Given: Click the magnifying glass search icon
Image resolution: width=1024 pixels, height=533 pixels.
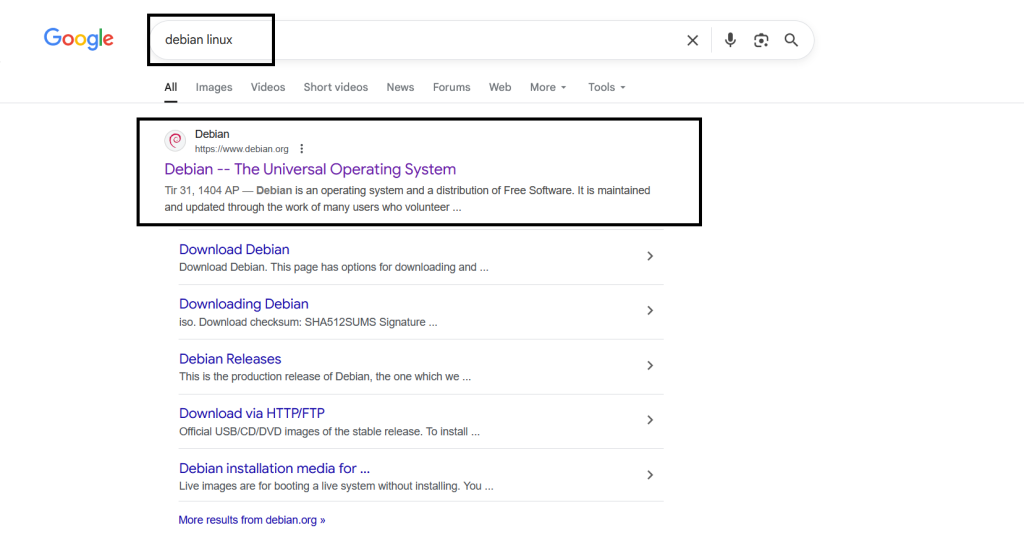Looking at the screenshot, I should pos(791,40).
